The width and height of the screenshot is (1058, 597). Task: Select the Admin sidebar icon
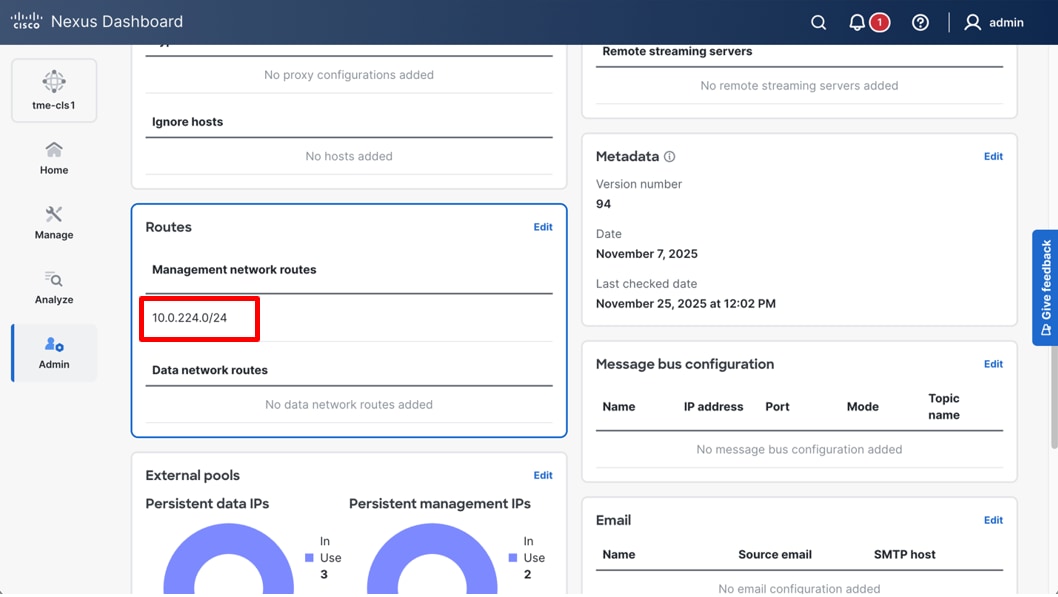(53, 352)
